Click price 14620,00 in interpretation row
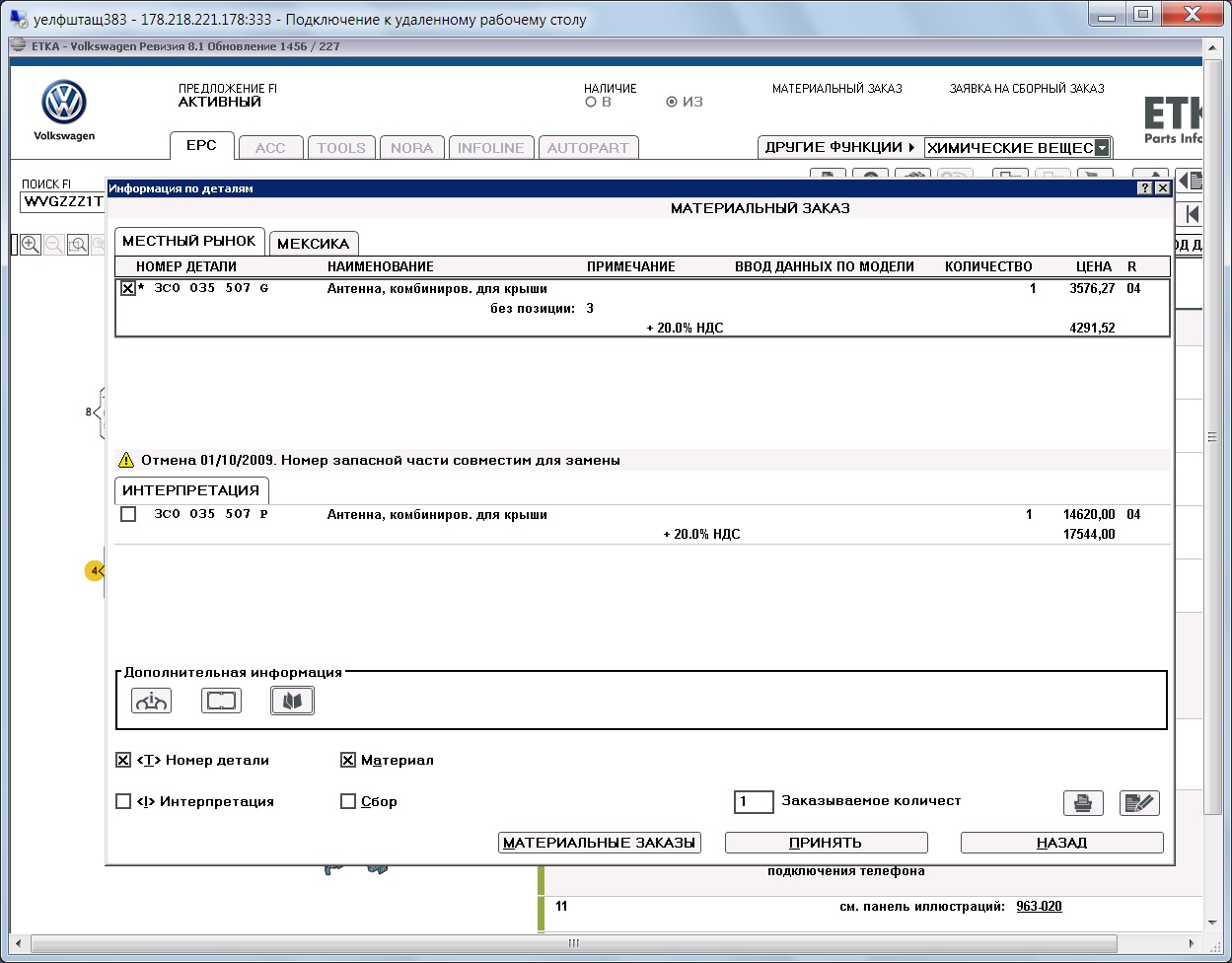The width and height of the screenshot is (1232, 963). [x=1089, y=514]
